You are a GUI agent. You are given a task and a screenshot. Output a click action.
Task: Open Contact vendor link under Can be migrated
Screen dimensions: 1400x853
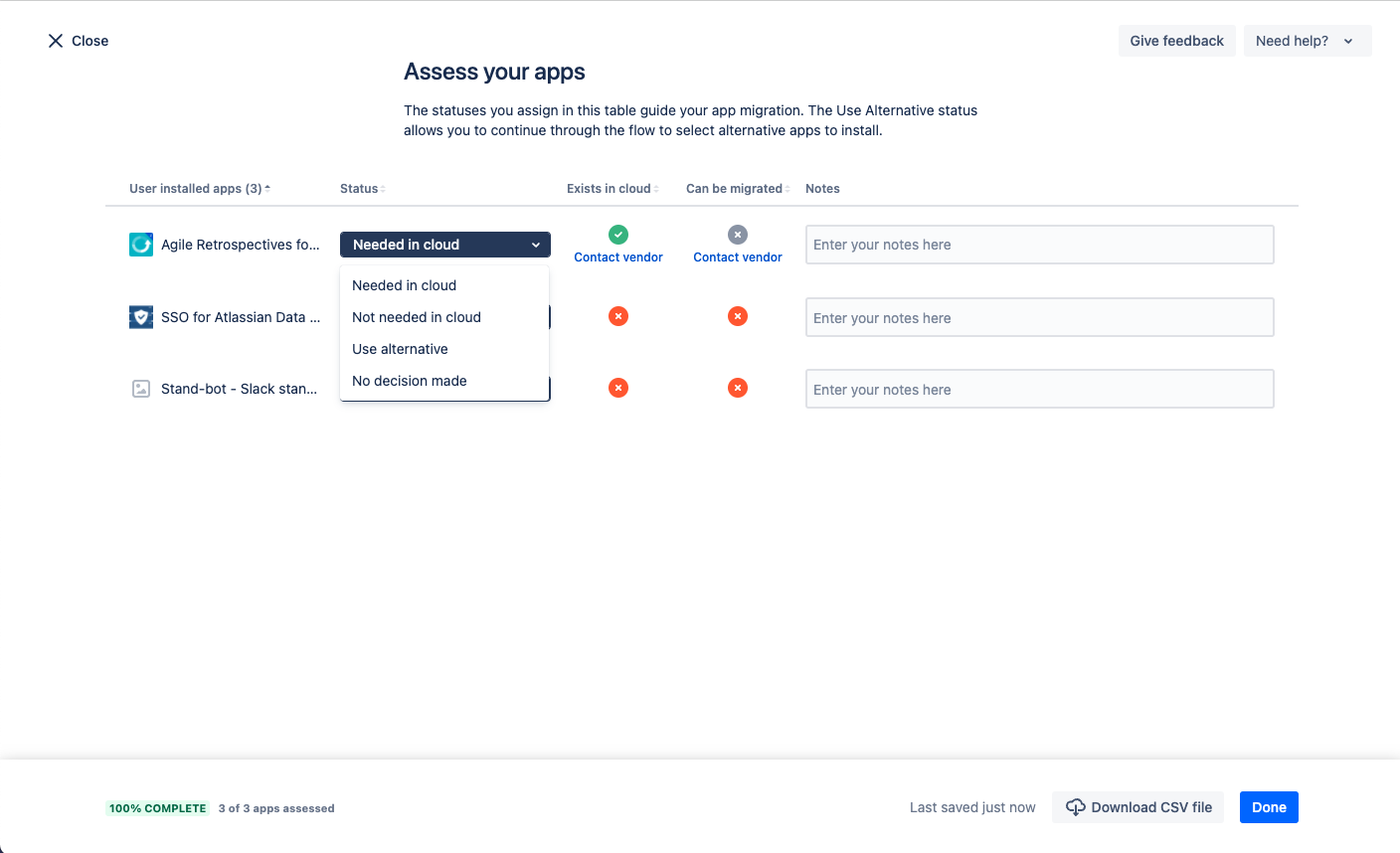[738, 257]
